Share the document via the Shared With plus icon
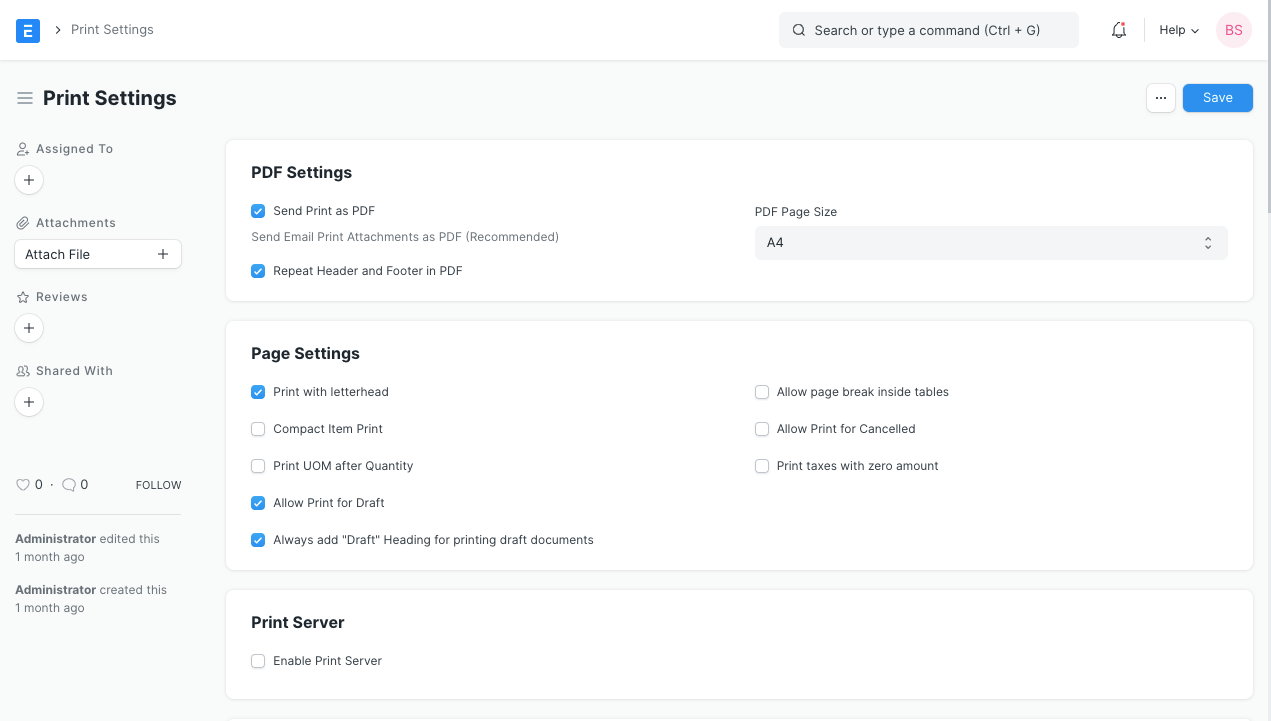This screenshot has height=721, width=1271. click(x=28, y=402)
